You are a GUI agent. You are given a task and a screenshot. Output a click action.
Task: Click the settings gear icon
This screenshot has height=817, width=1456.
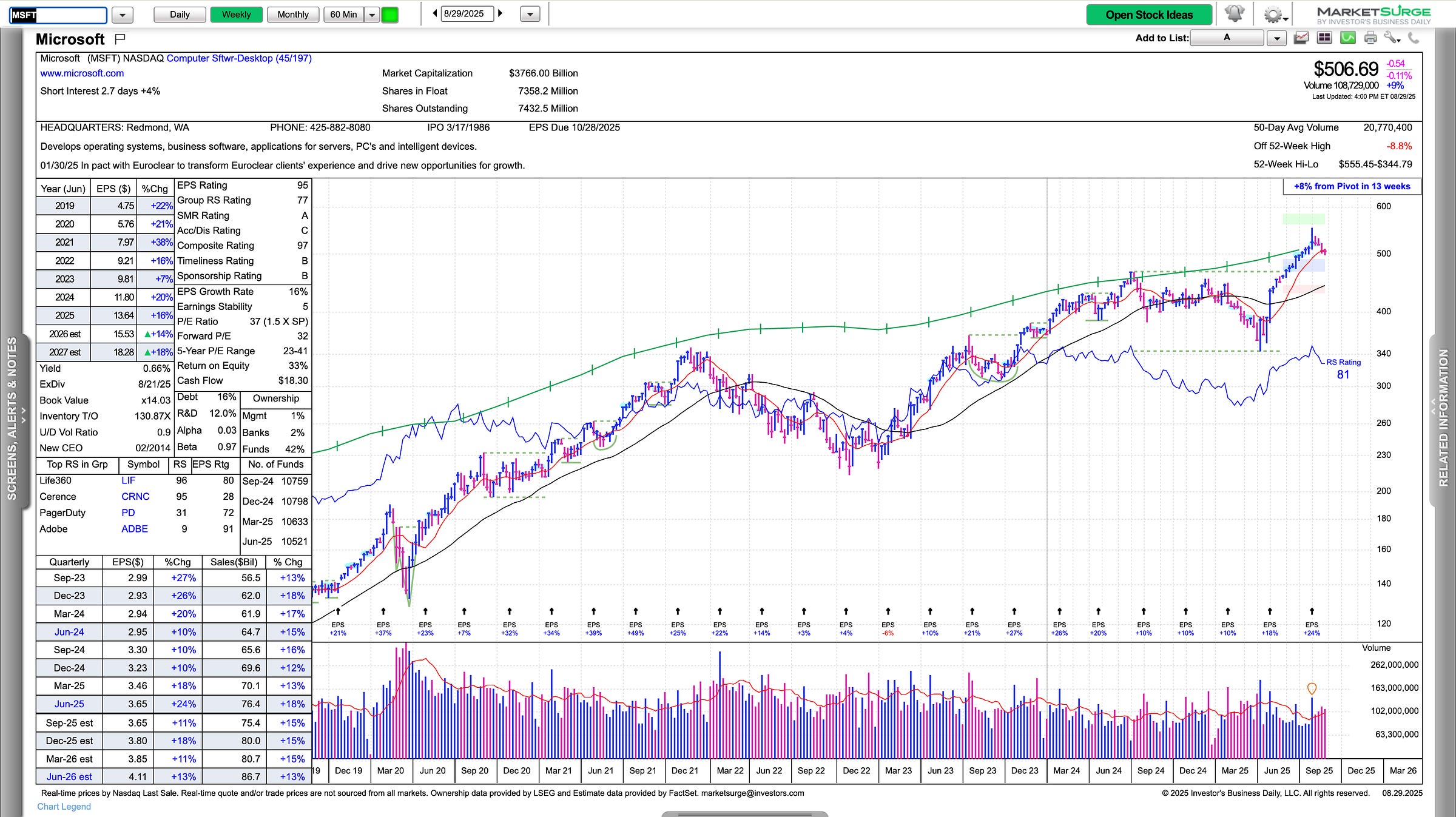pos(1272,15)
